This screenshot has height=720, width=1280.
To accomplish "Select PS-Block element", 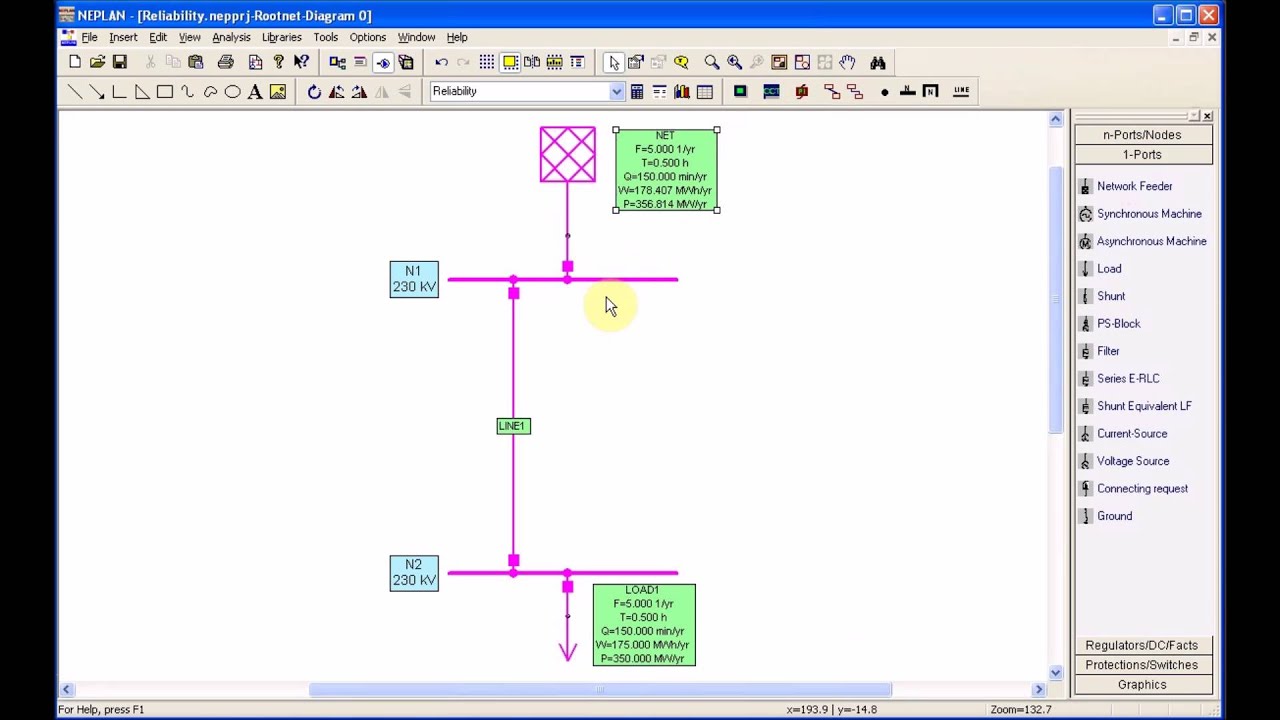I will 1110,324.
